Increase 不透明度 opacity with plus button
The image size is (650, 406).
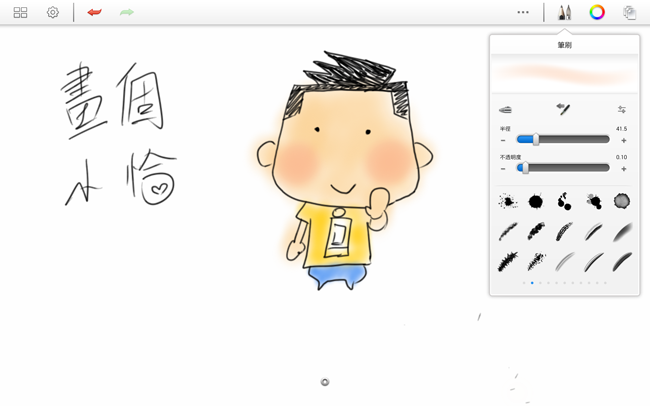pyautogui.click(x=623, y=169)
